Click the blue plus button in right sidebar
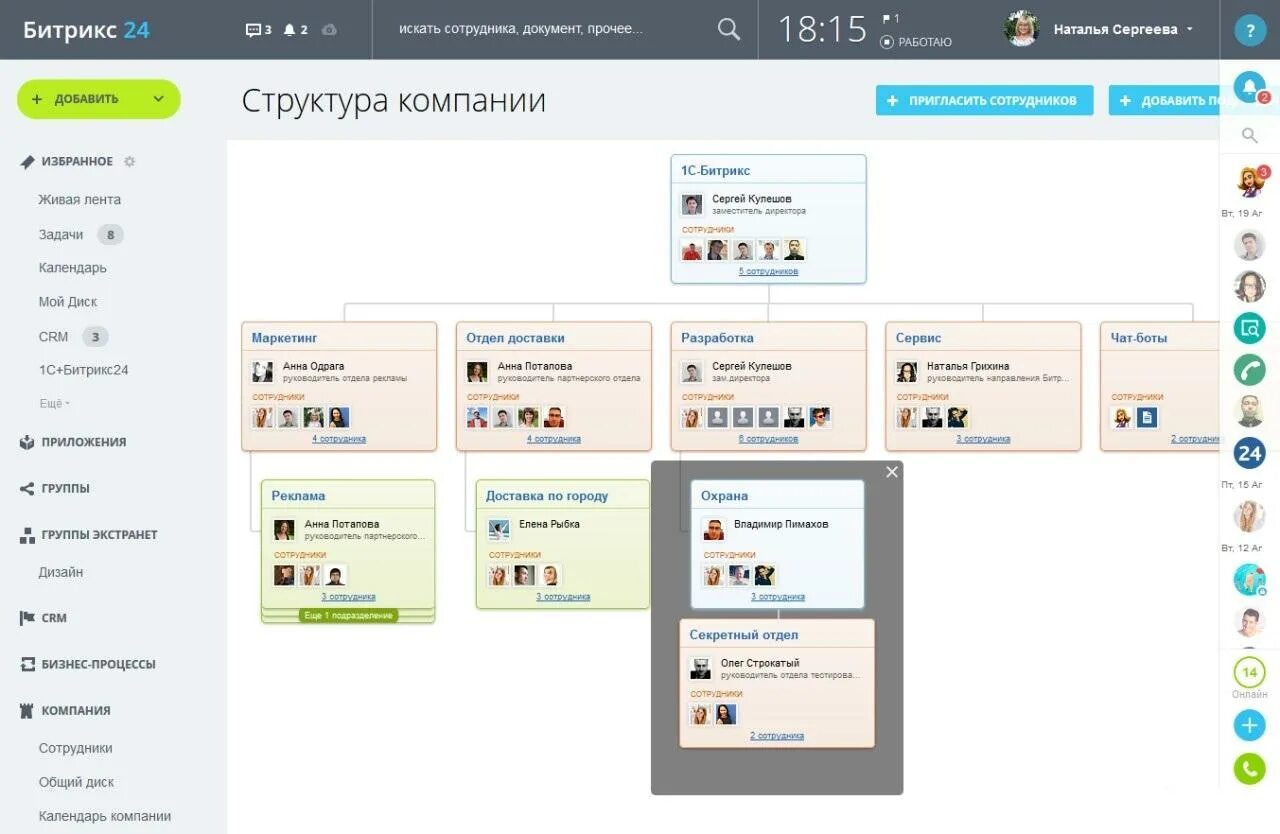The width and height of the screenshot is (1280, 834). 1250,725
